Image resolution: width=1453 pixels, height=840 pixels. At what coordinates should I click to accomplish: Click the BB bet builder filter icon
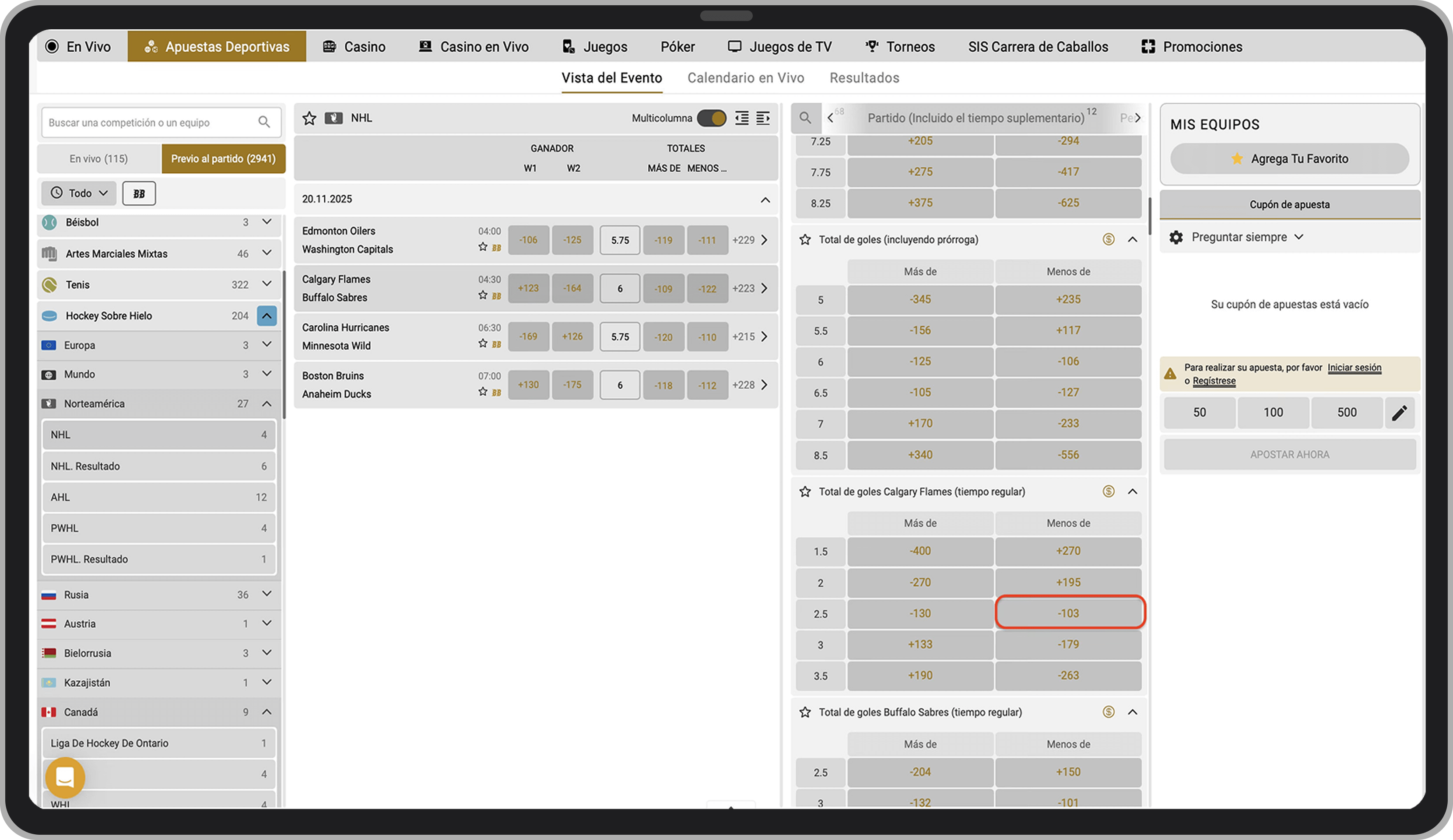point(139,194)
